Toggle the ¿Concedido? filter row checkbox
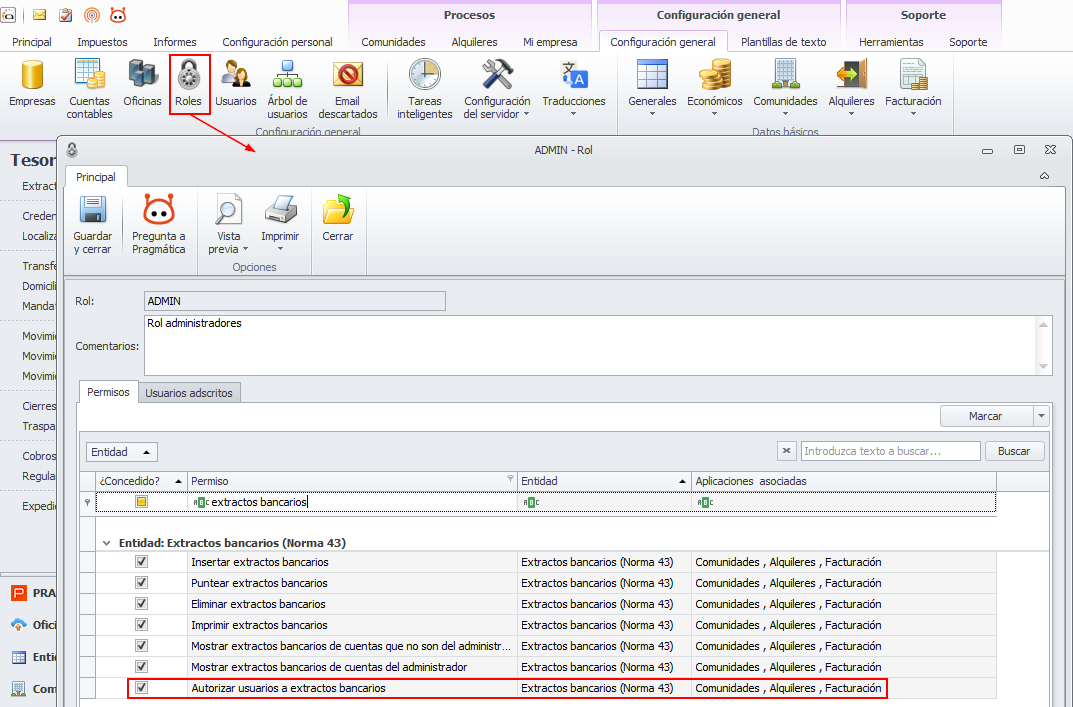 click(142, 502)
